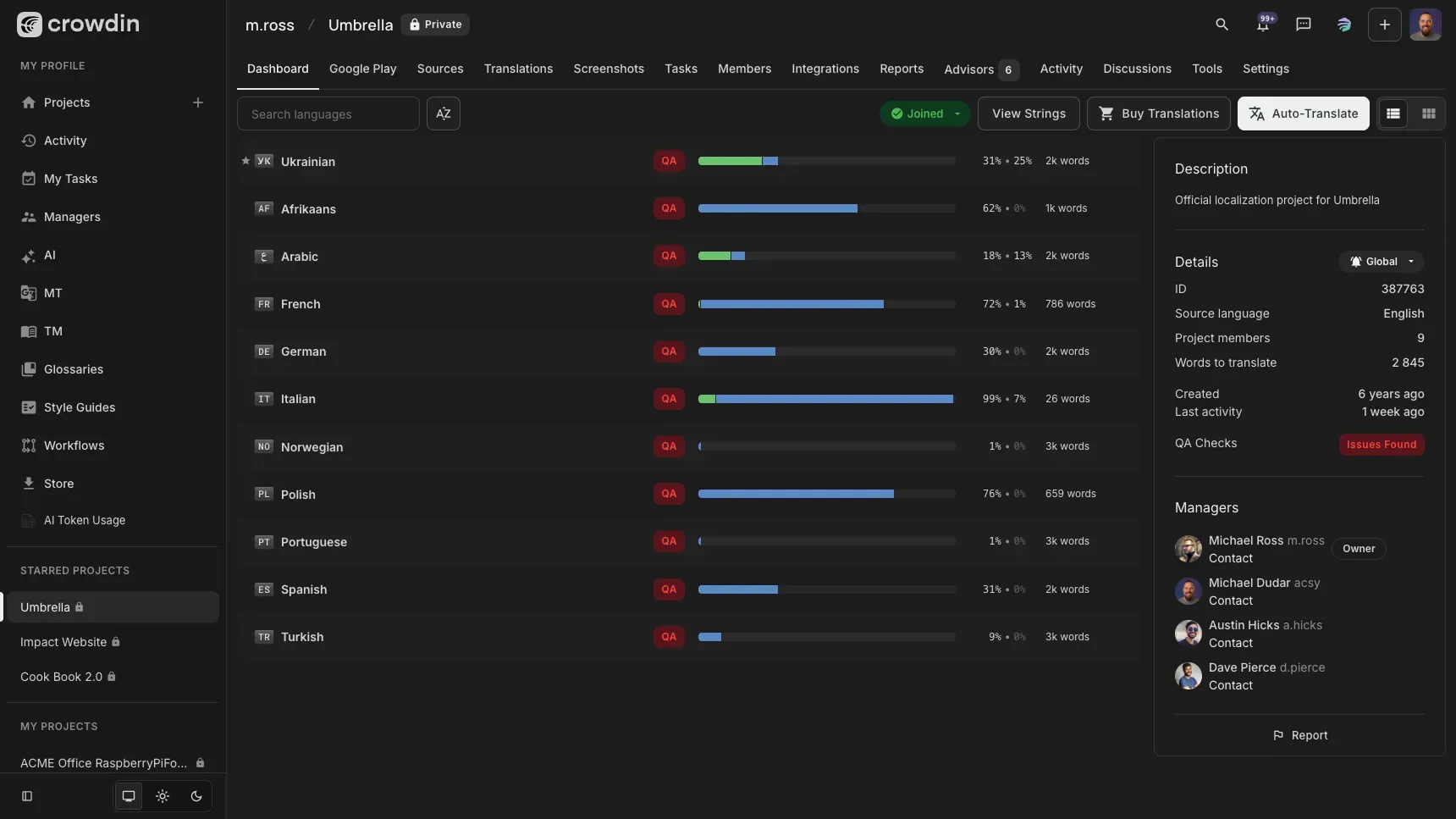Screen dimensions: 1456x819
Task: Open the Joined status dropdown
Action: pyautogui.click(x=925, y=113)
